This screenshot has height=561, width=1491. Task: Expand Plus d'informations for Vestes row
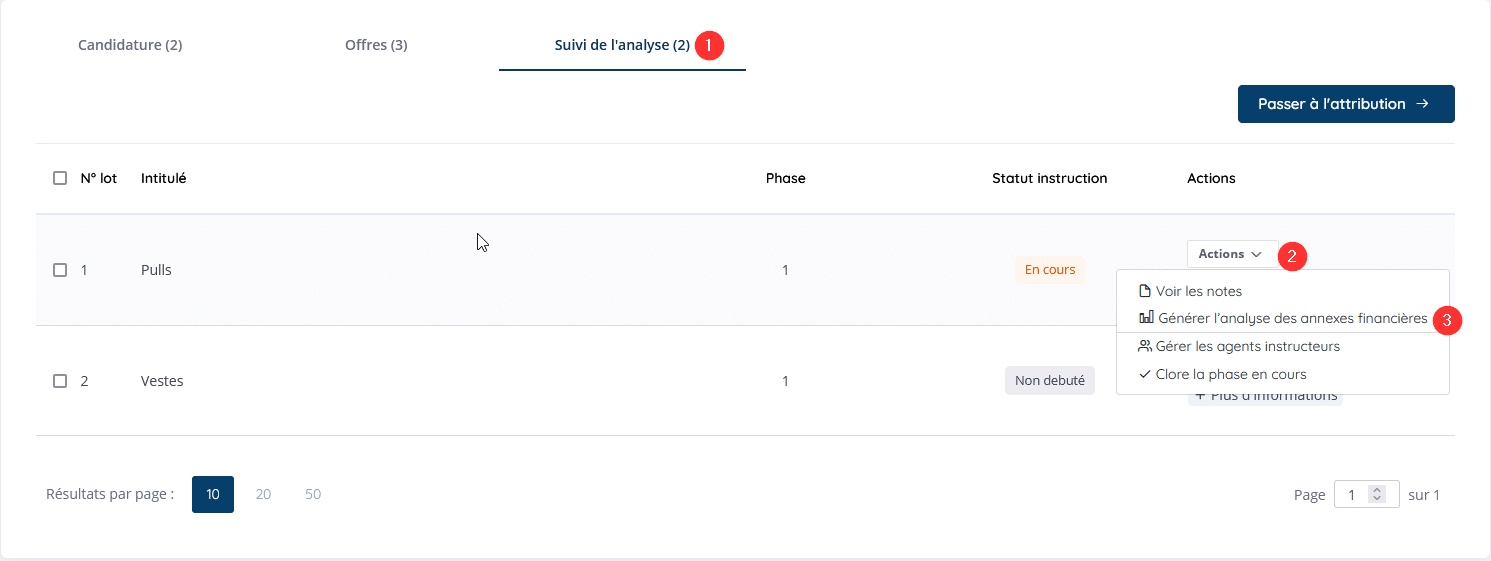[1265, 396]
